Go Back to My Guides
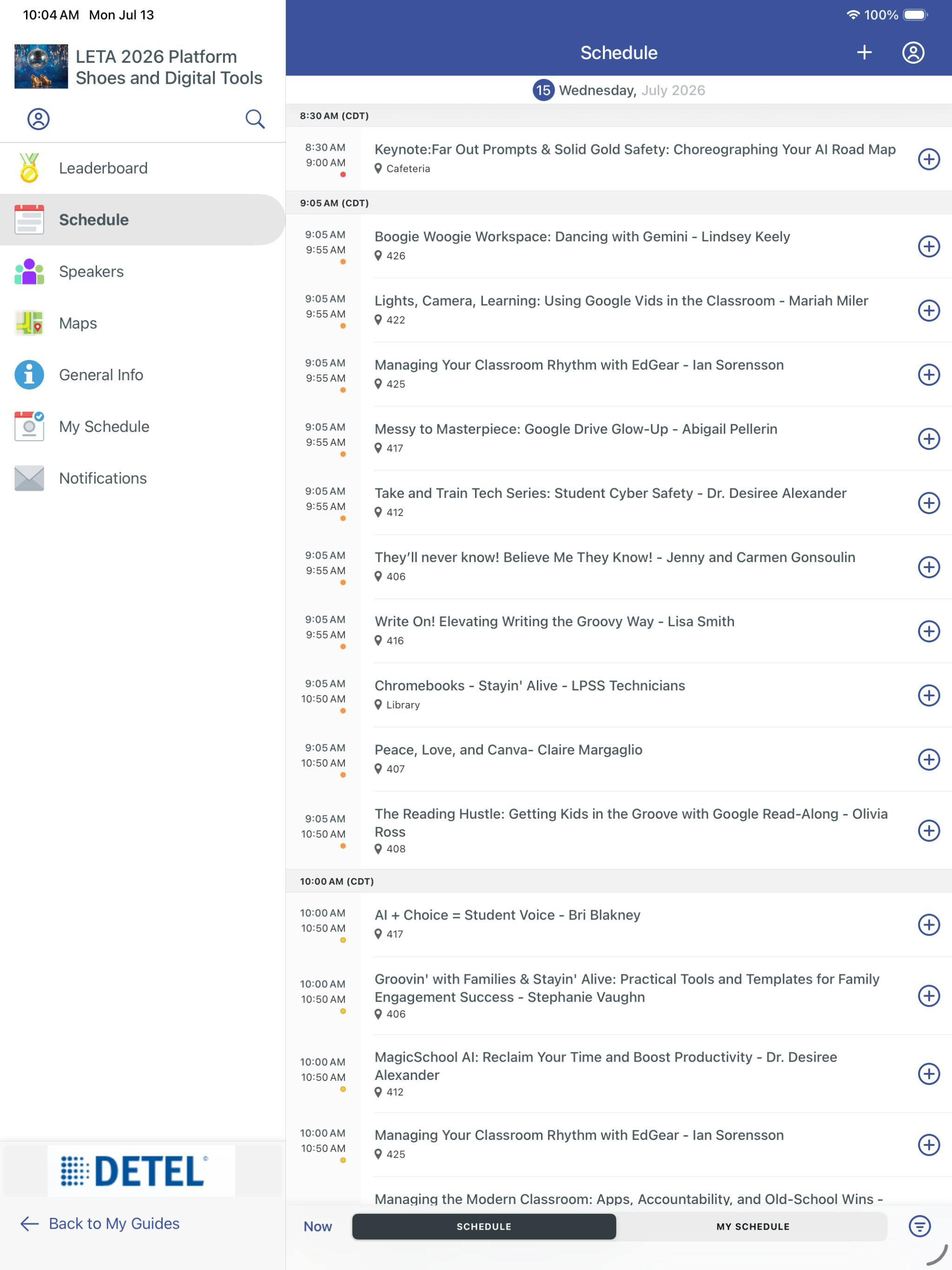Screen dimensions: 952x1270 coord(100,1224)
